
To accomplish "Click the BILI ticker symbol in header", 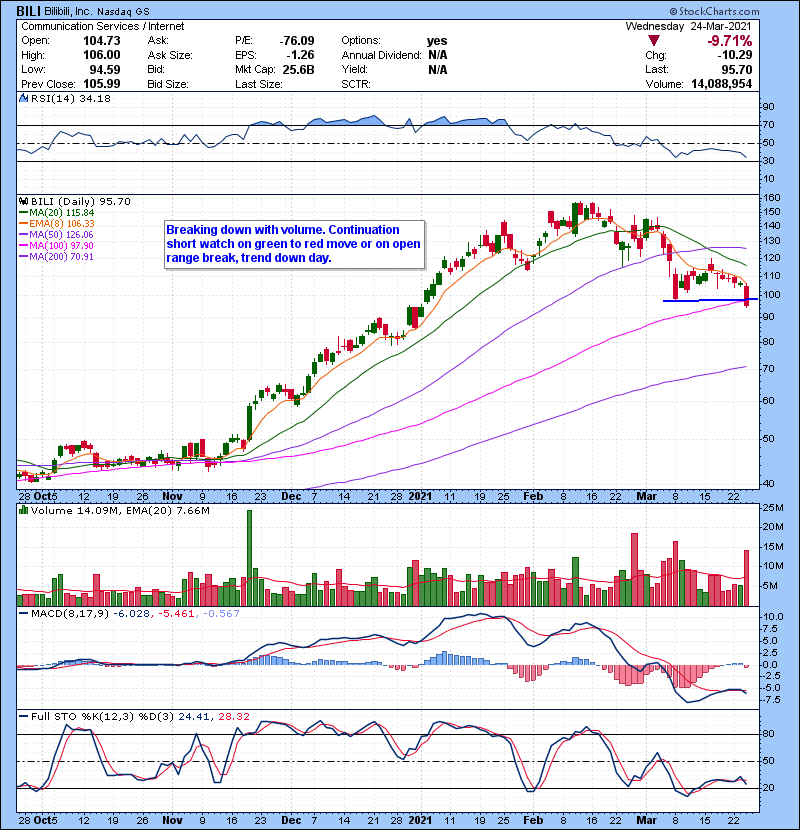I will coord(29,11).
